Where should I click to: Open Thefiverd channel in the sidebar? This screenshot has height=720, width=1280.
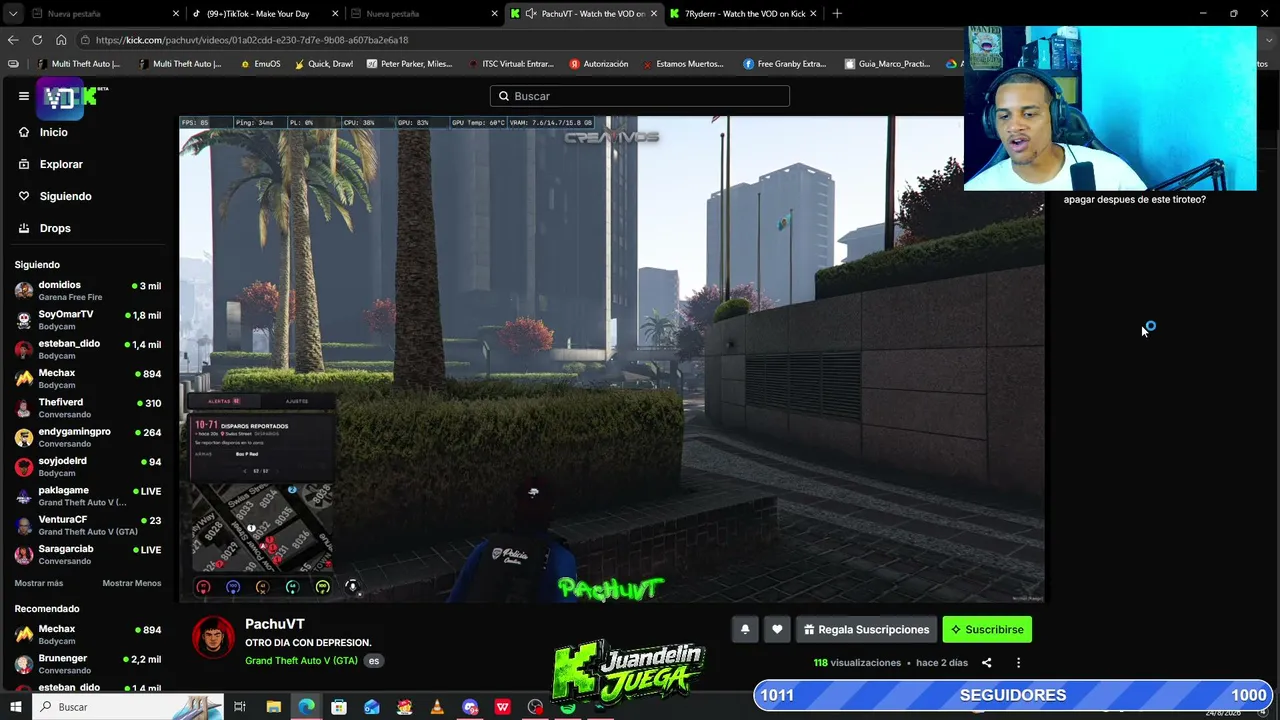(x=88, y=408)
